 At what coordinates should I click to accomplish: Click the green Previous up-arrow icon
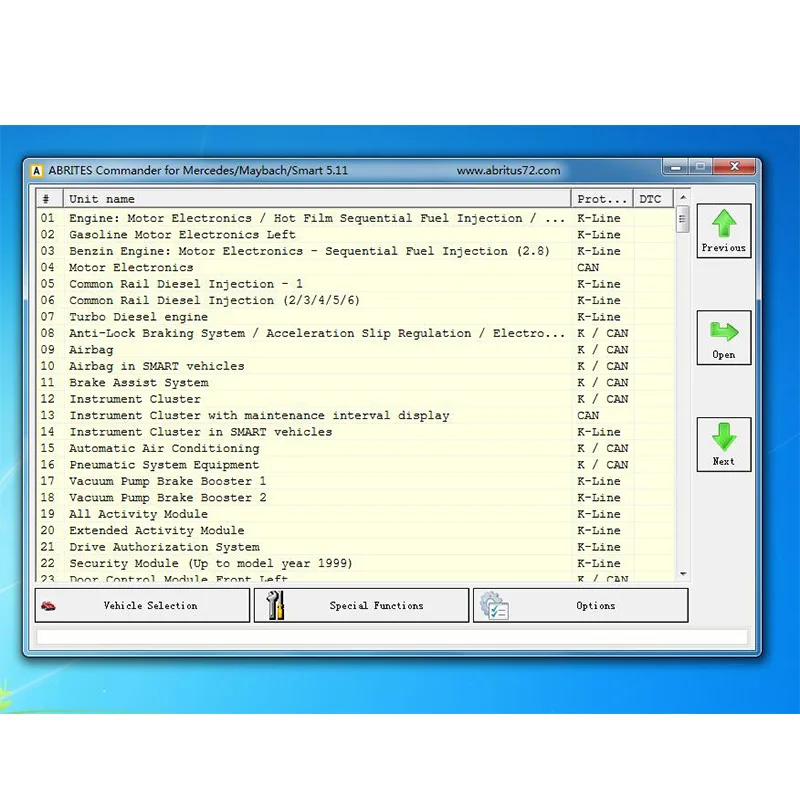click(724, 223)
